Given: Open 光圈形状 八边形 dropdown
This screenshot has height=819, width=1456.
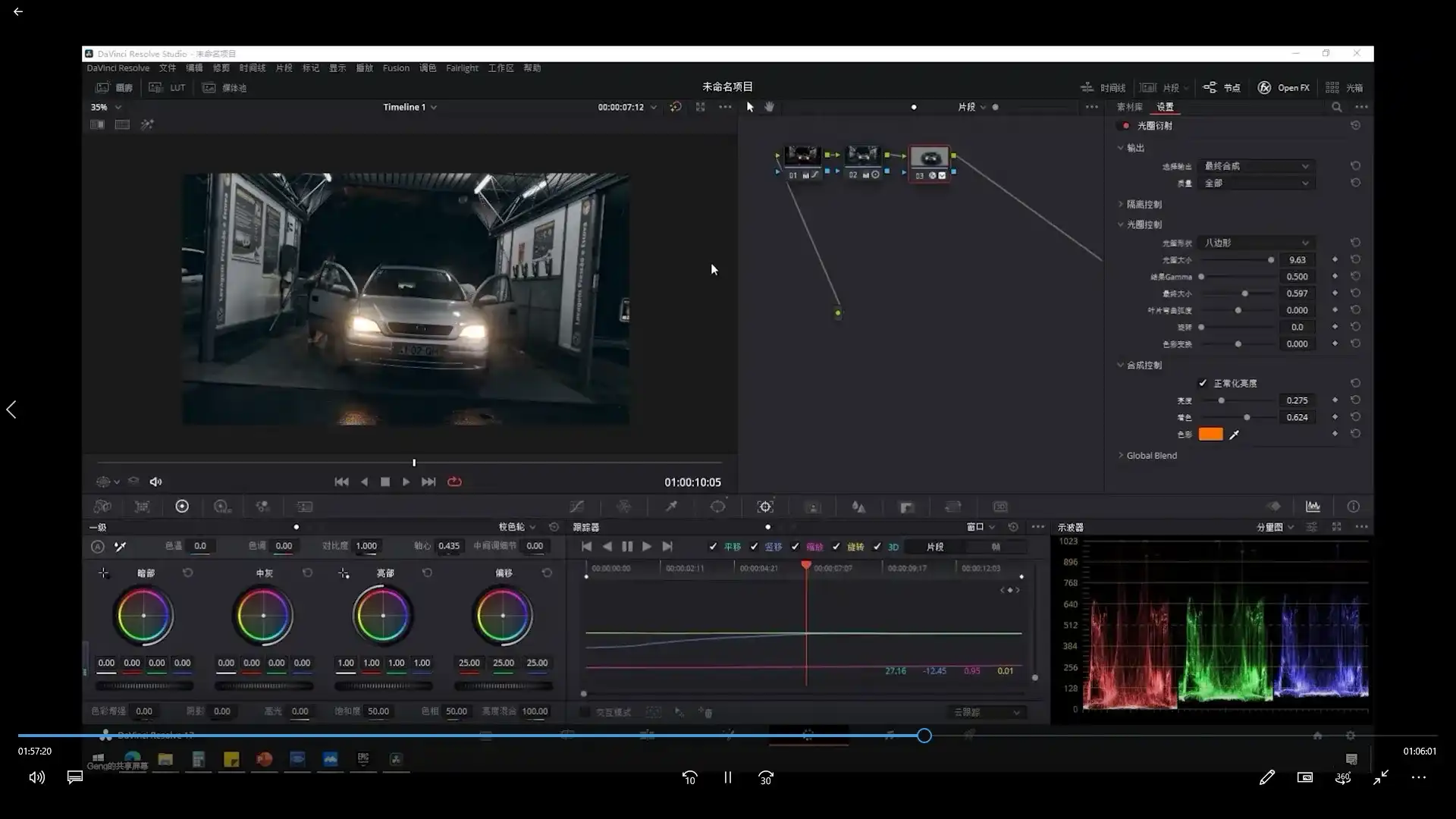Looking at the screenshot, I should click(x=1257, y=243).
